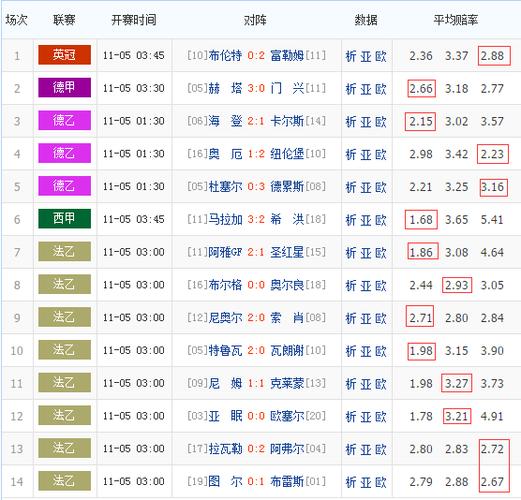521x500 pixels.
Task: Open 欧 European odds for match 3
Action: click(381, 121)
